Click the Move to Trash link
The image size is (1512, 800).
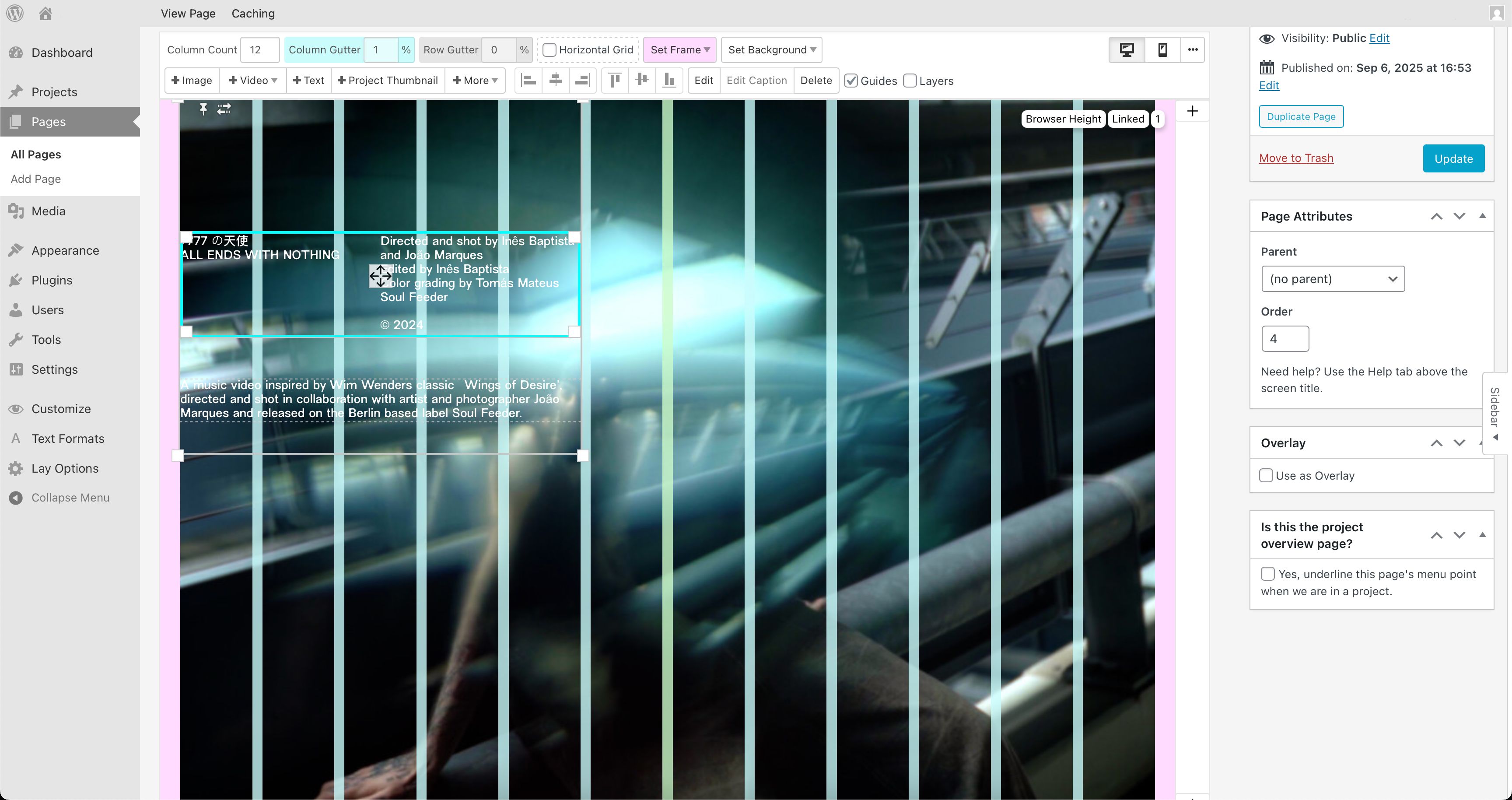click(x=1296, y=158)
